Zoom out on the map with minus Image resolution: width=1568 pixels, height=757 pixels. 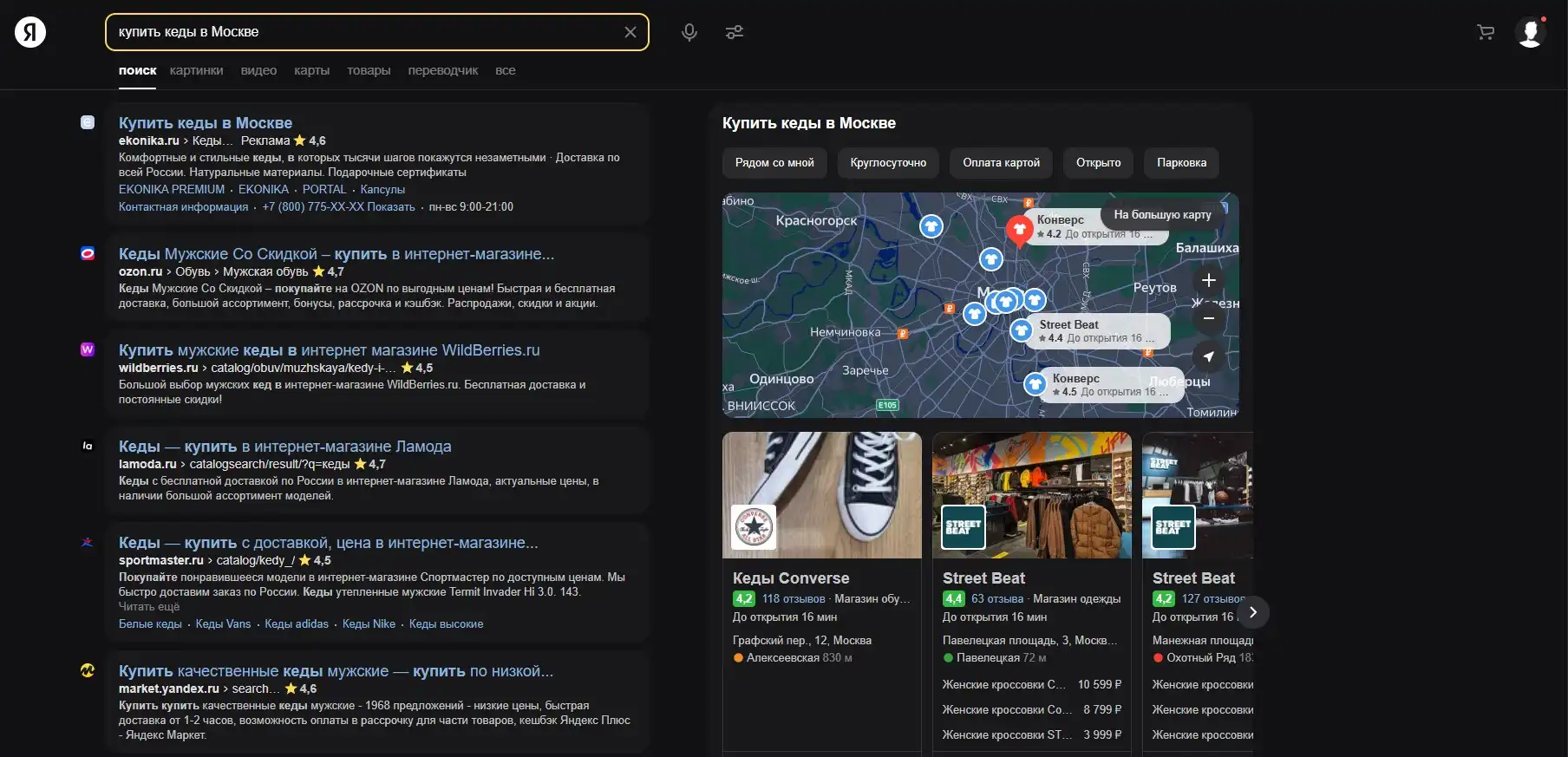(1209, 318)
